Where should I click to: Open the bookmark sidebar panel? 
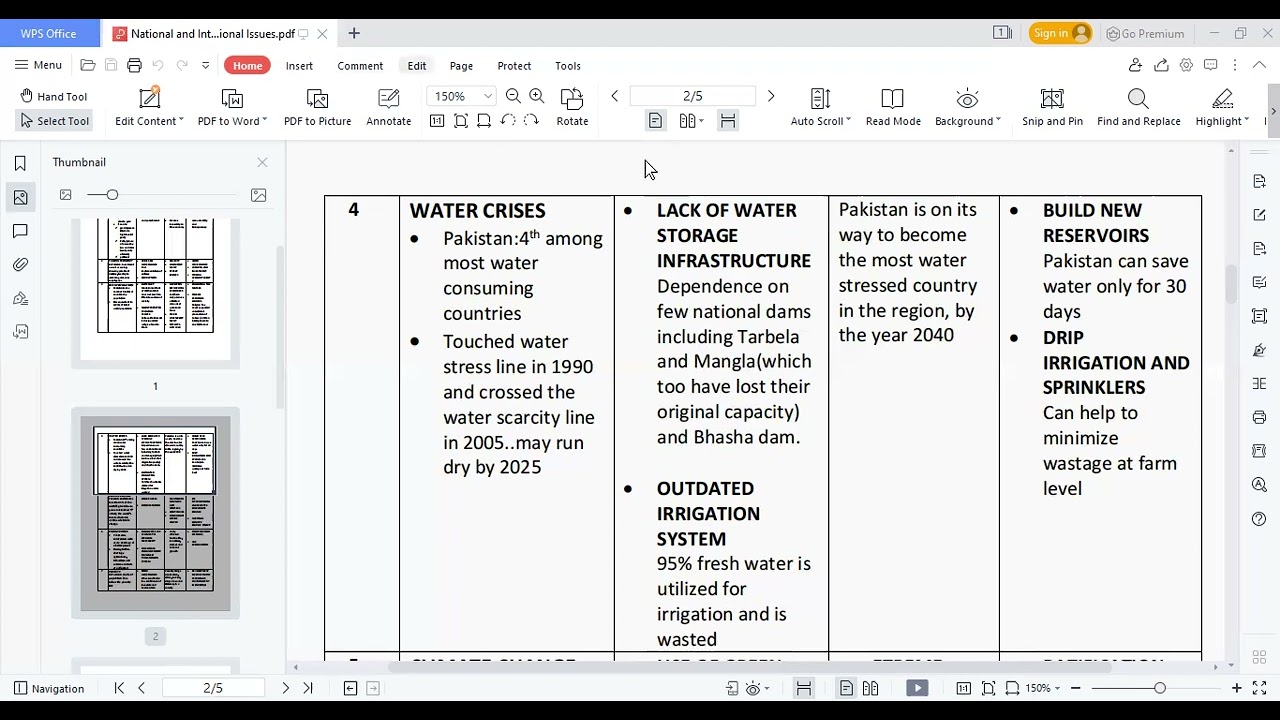[x=20, y=164]
